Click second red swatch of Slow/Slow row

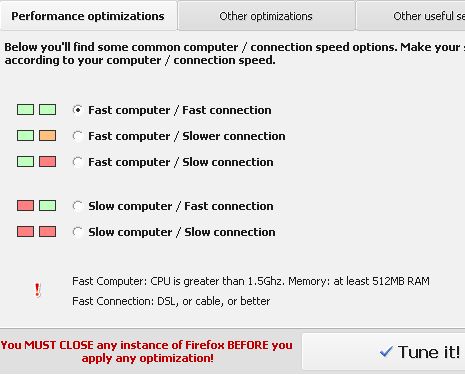[x=47, y=232]
